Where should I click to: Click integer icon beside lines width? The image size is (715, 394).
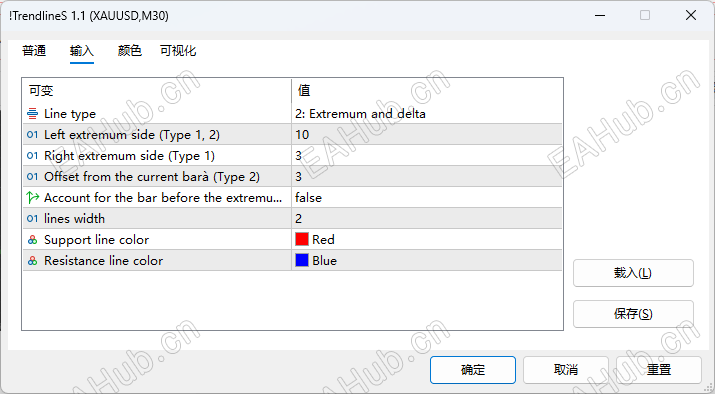tap(32, 218)
